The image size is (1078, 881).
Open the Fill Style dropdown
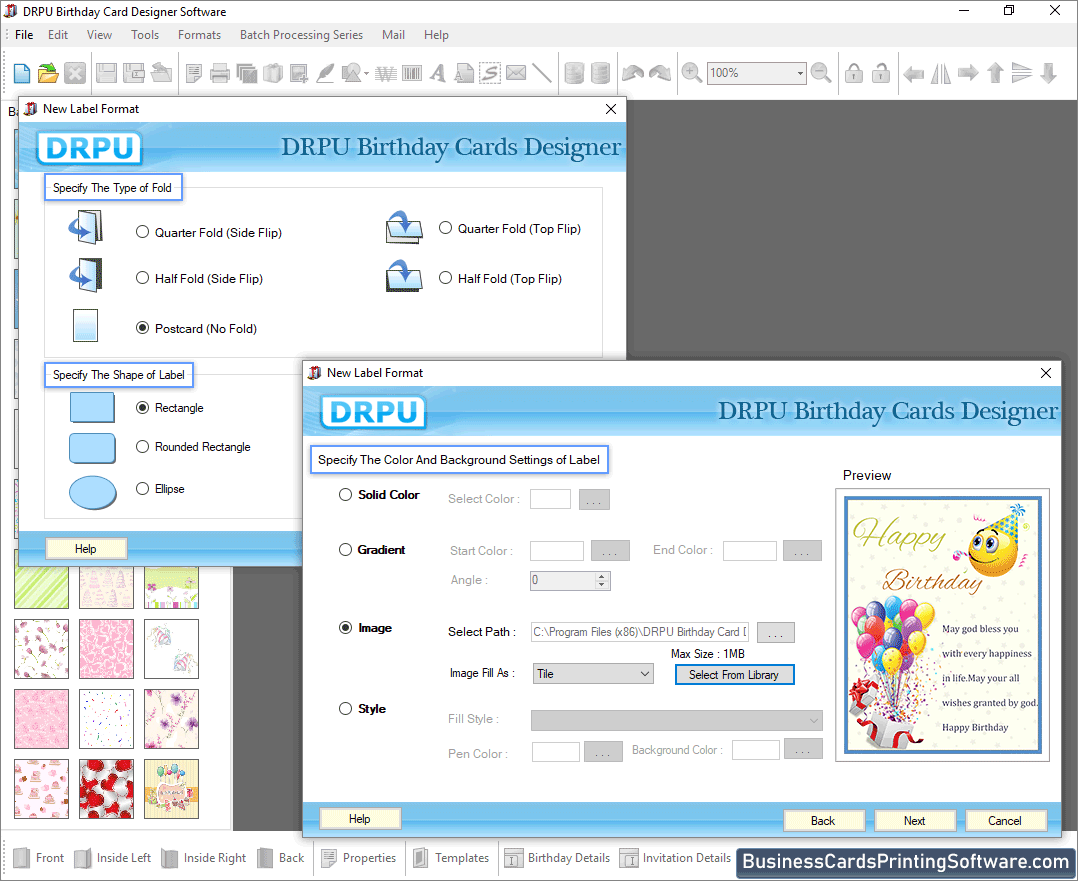click(x=676, y=720)
